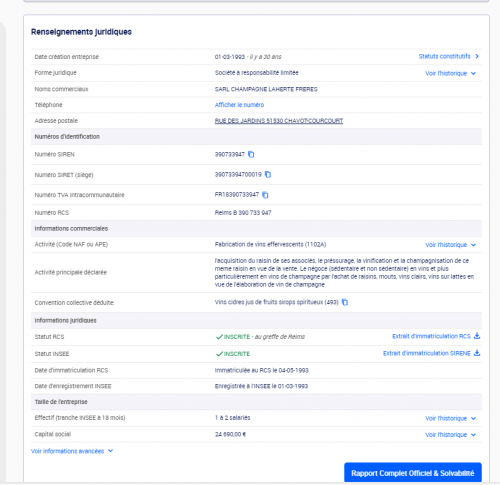
Task: Copy the convention collective code 493
Action: 345,302
